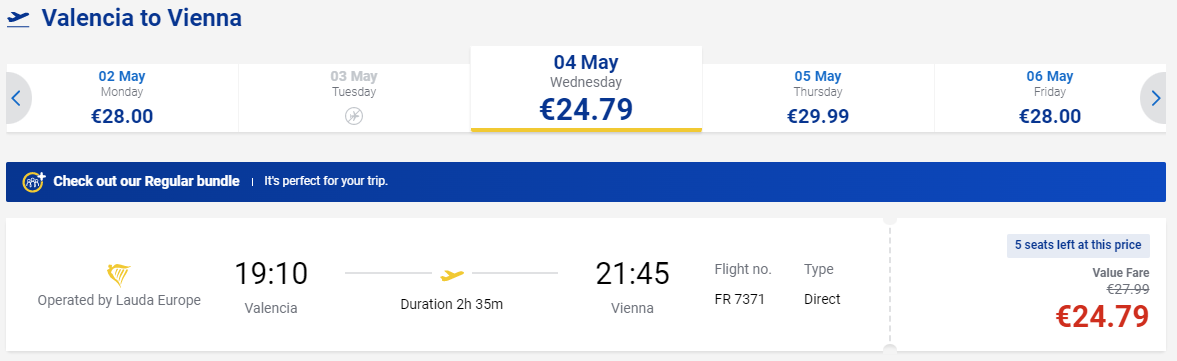1177x361 pixels.
Task: Show later dates with the right arrow
Action: tap(1154, 98)
